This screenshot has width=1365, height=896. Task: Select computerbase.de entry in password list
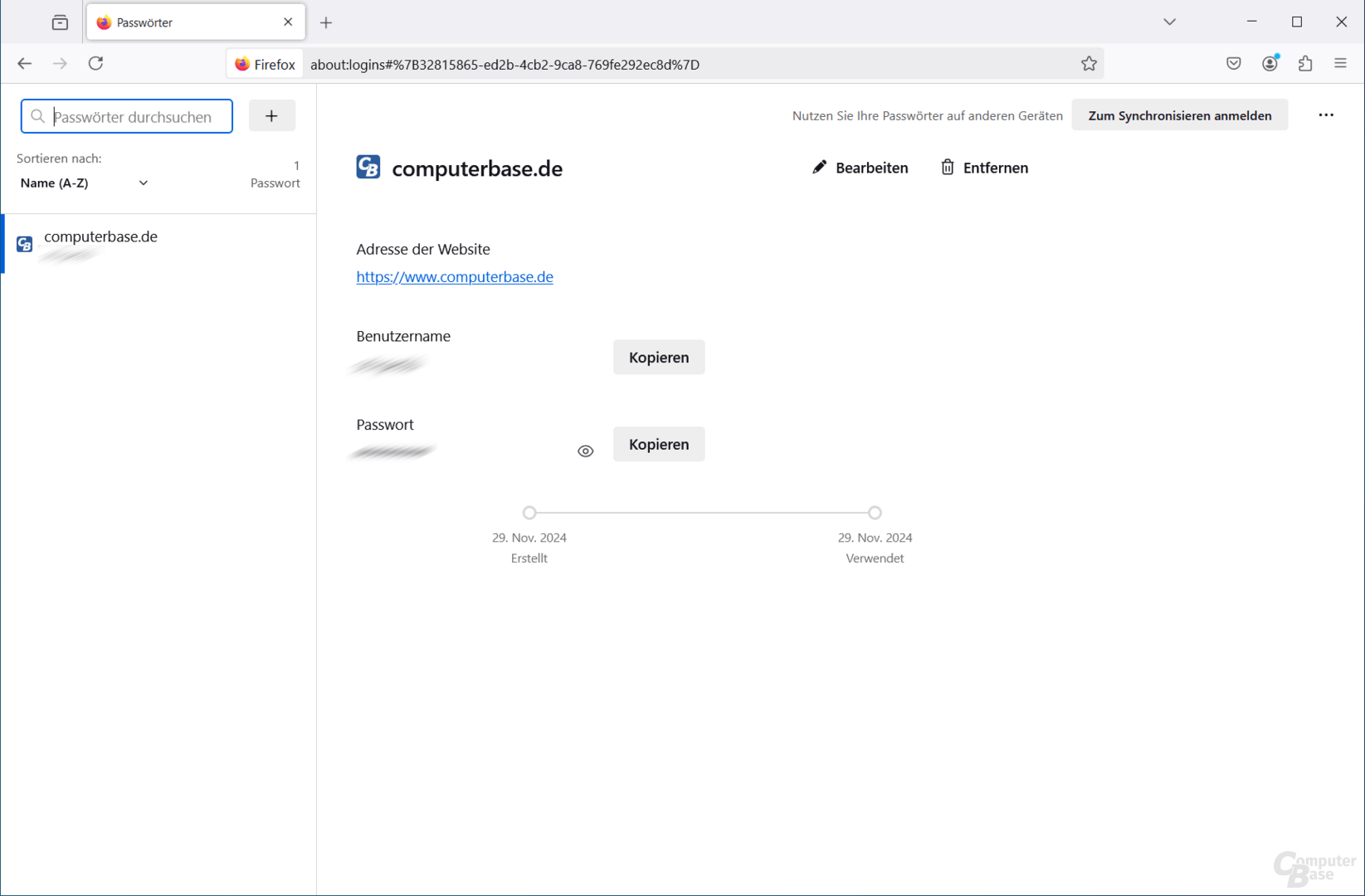[159, 244]
